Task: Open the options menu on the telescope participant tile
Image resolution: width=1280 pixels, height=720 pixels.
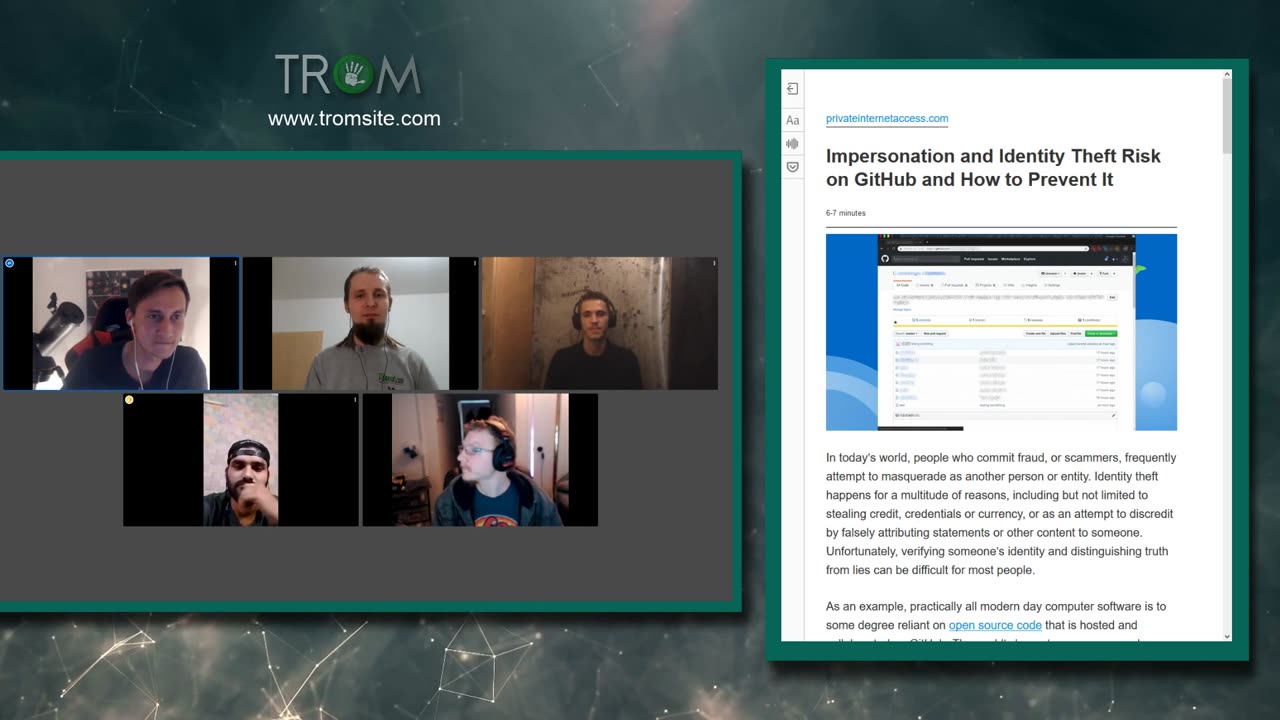Action: [x=236, y=263]
